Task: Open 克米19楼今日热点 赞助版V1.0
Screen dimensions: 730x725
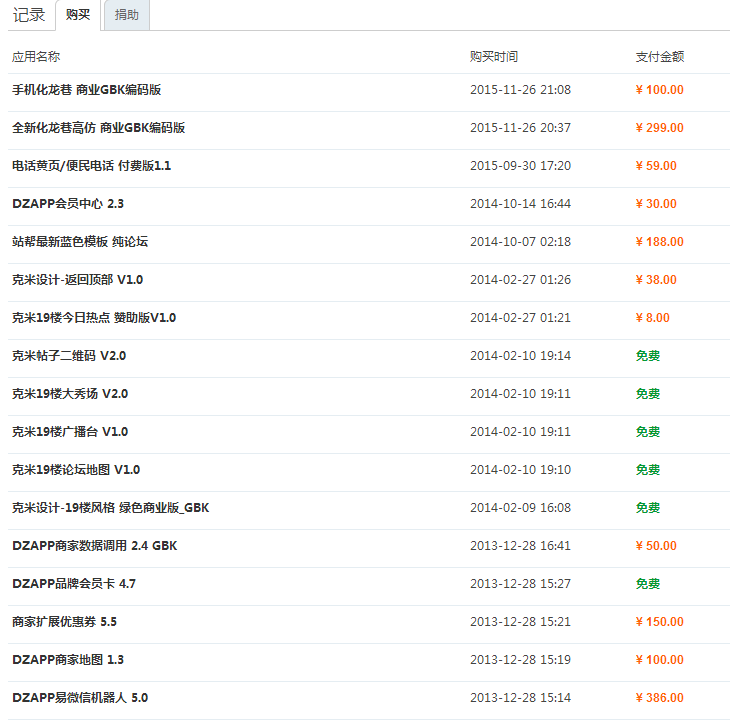Action: click(x=94, y=318)
